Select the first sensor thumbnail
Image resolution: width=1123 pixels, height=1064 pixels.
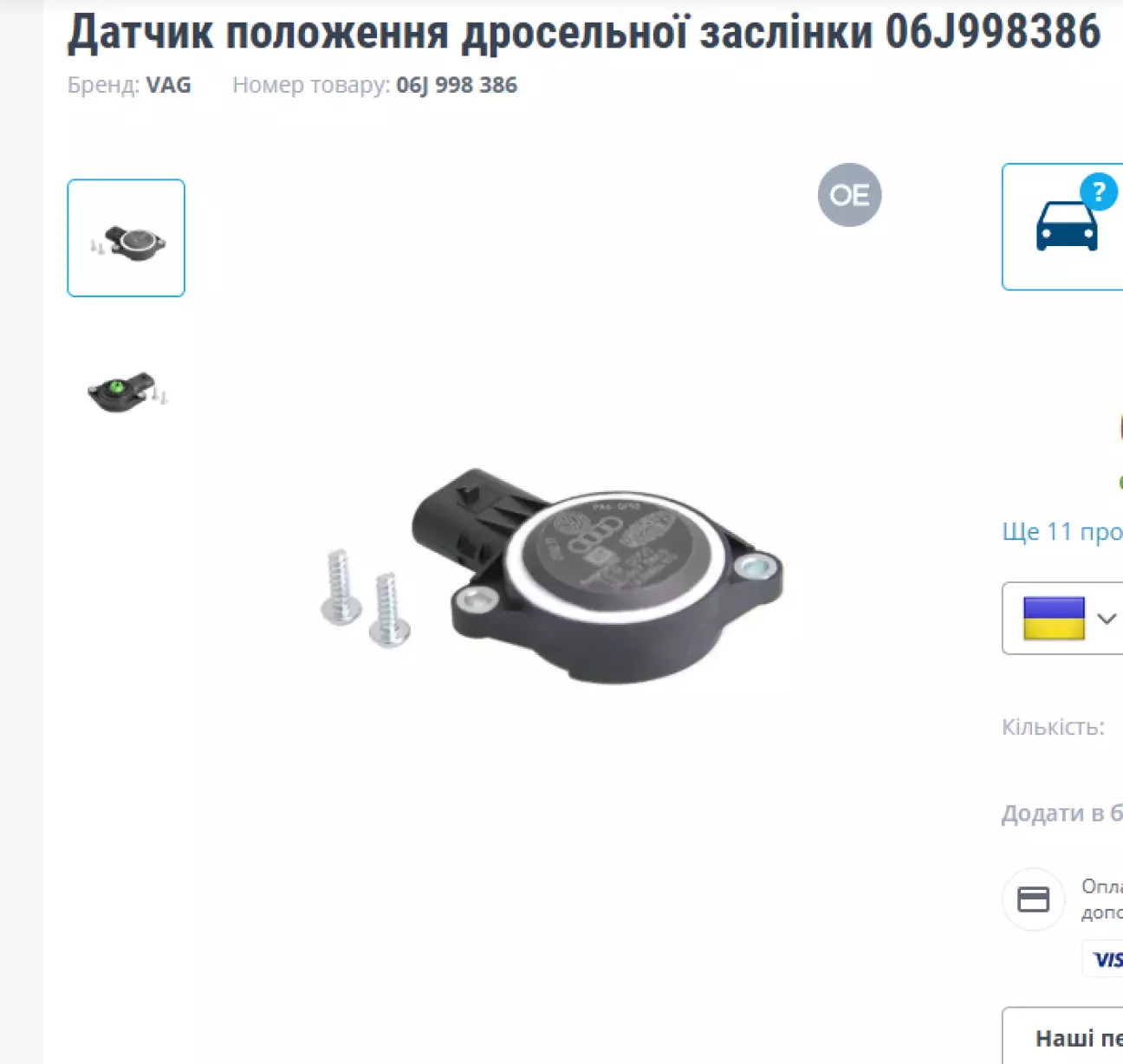(127, 238)
